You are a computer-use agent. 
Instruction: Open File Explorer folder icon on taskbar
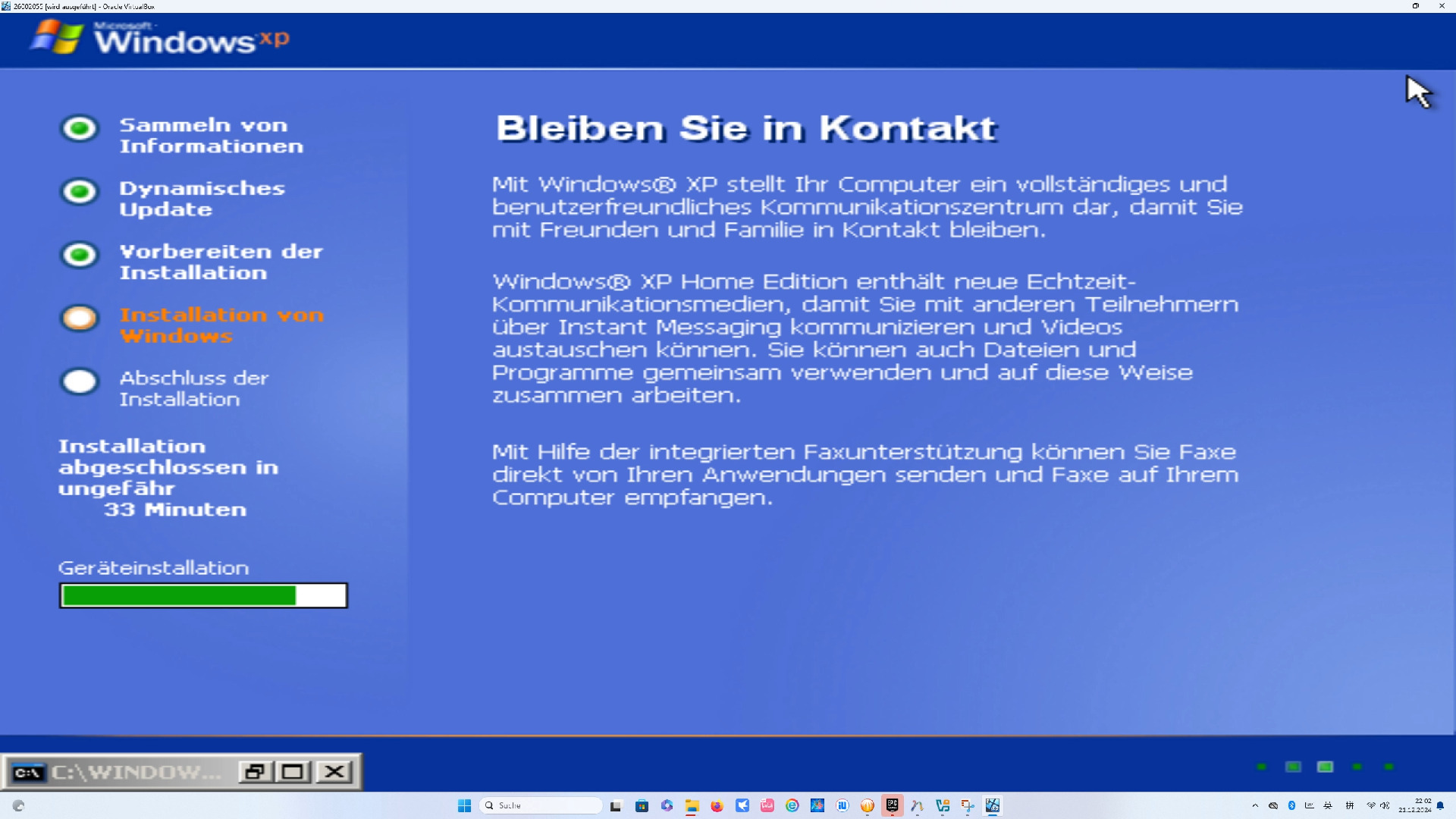pyautogui.click(x=692, y=805)
